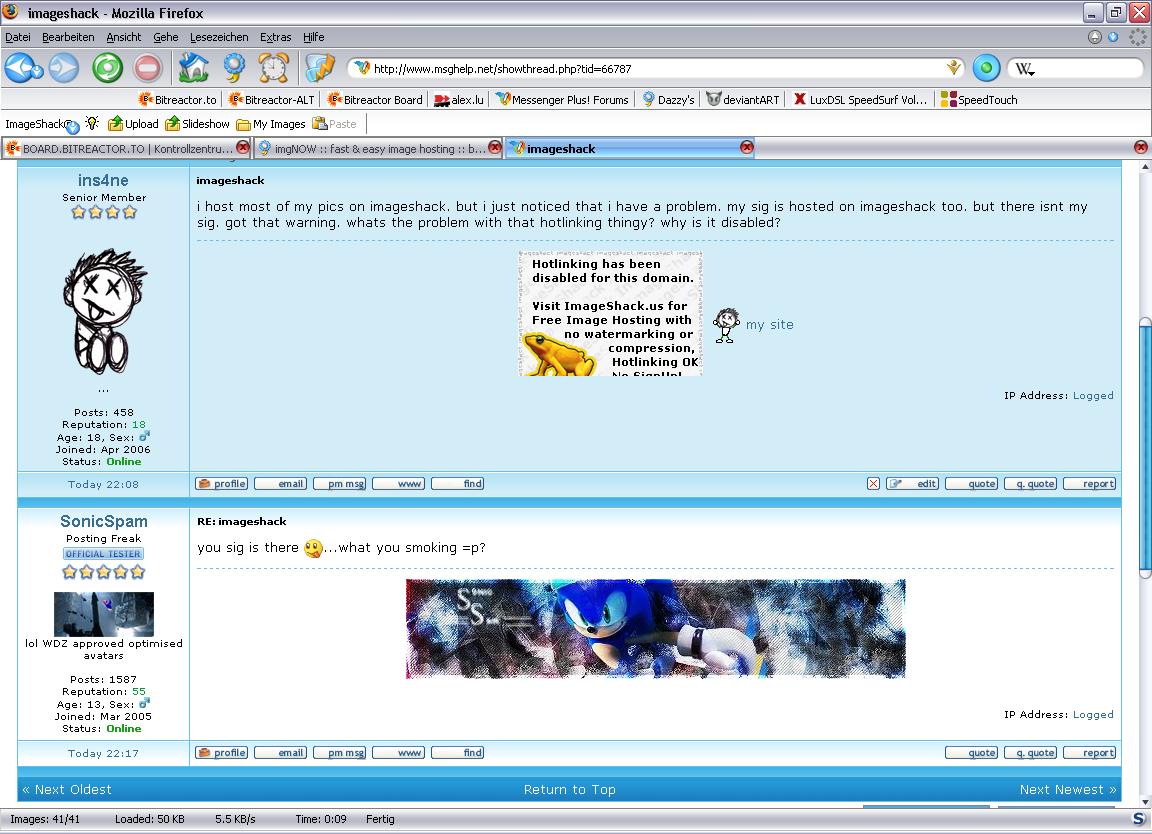Open the ImageShack toolbar dropdown menu
The width and height of the screenshot is (1152, 834).
tap(72, 128)
